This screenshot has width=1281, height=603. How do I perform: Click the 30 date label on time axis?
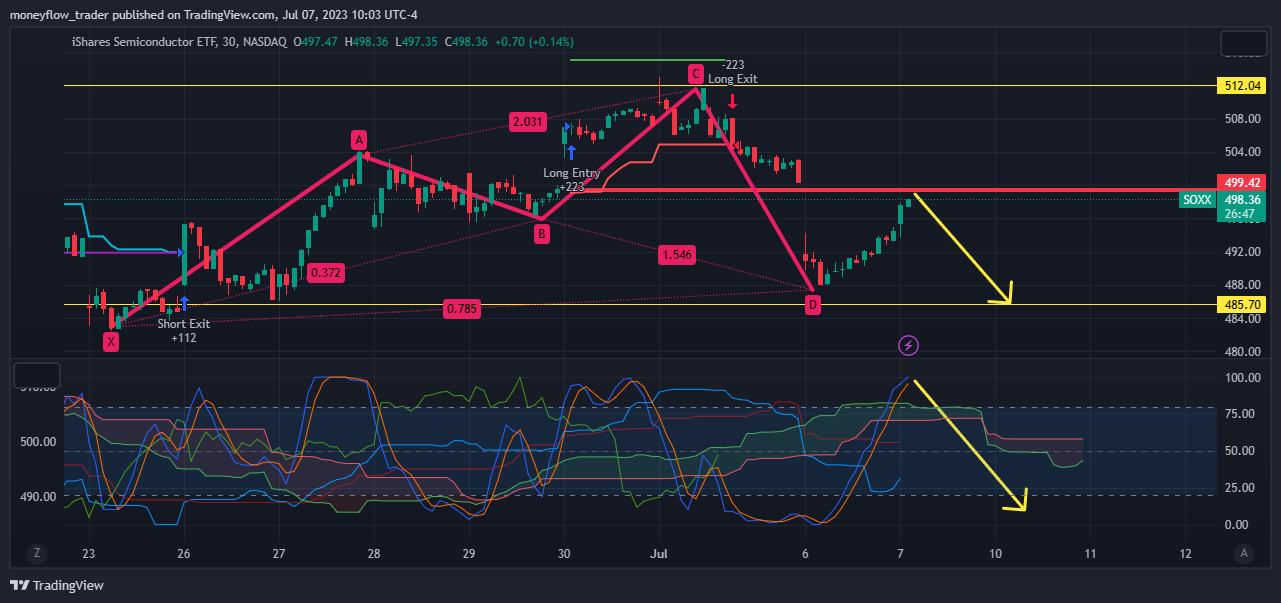pyautogui.click(x=564, y=553)
